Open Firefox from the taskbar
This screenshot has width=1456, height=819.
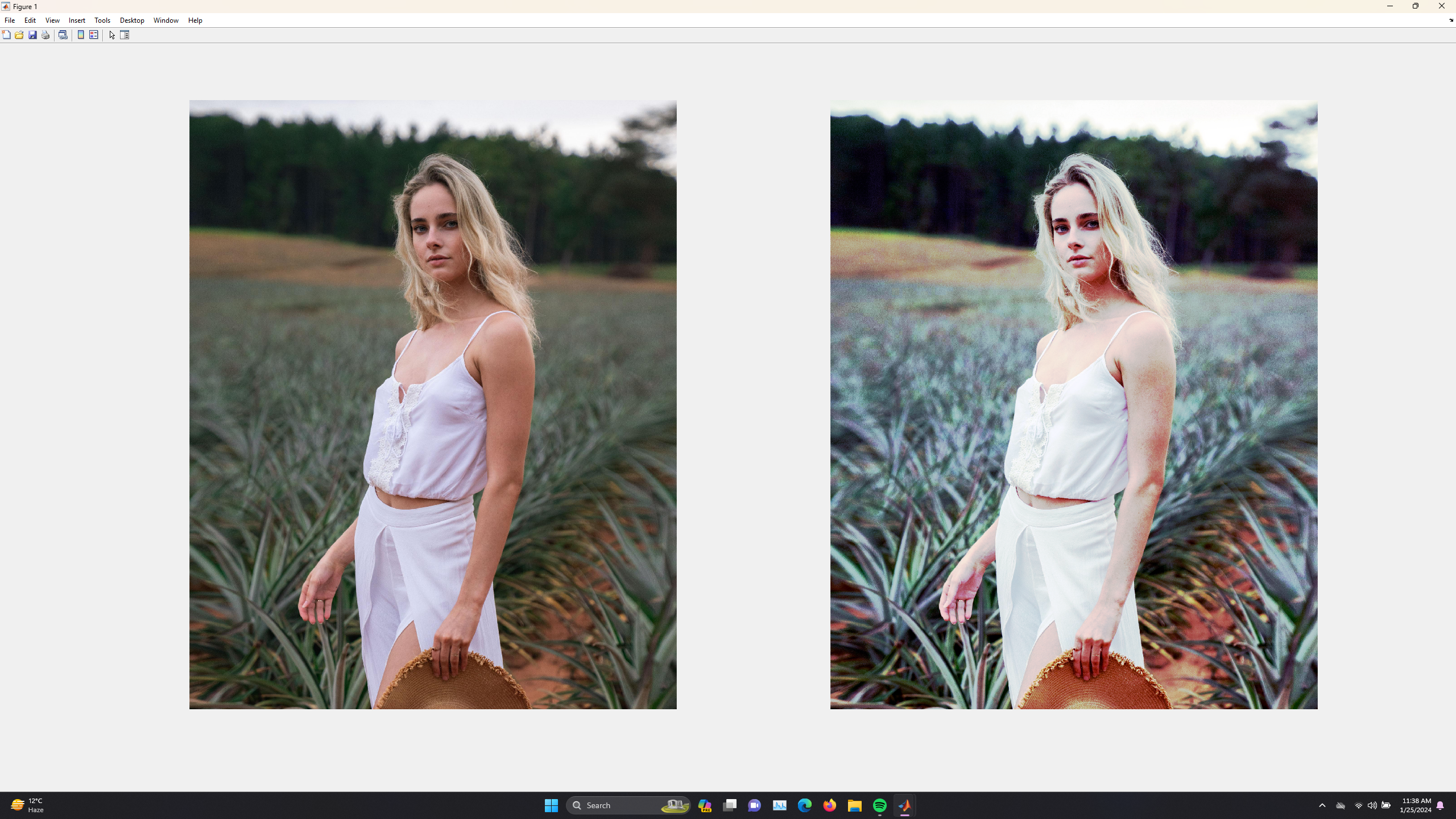click(829, 805)
